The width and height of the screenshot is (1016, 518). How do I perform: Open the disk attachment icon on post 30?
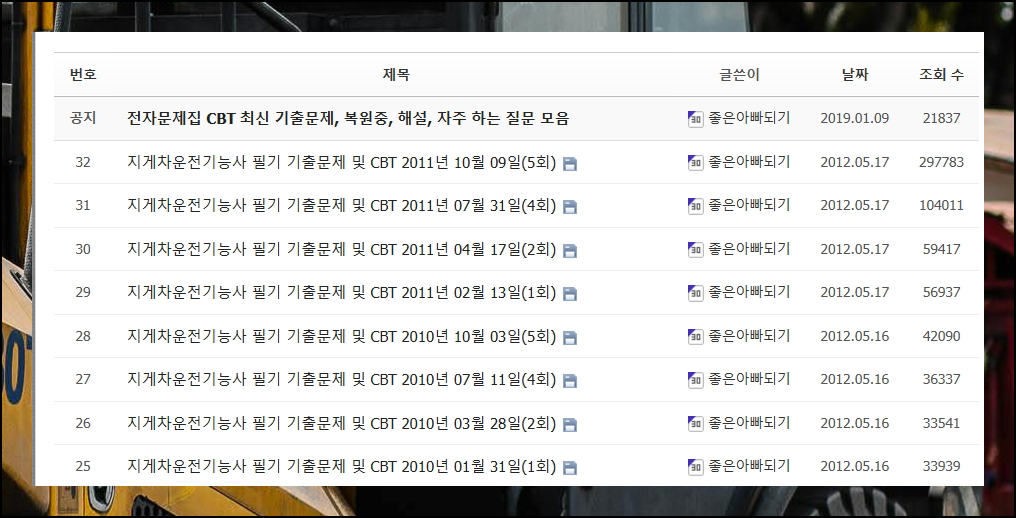[x=570, y=251]
